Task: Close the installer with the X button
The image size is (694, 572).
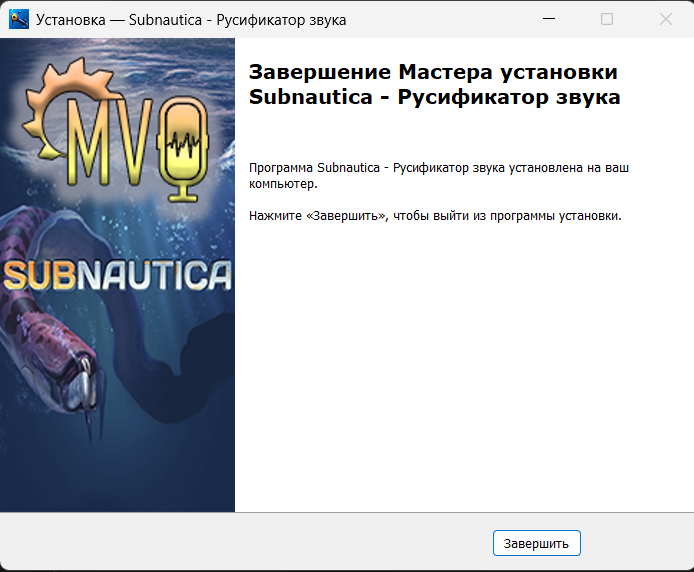Action: (x=666, y=19)
